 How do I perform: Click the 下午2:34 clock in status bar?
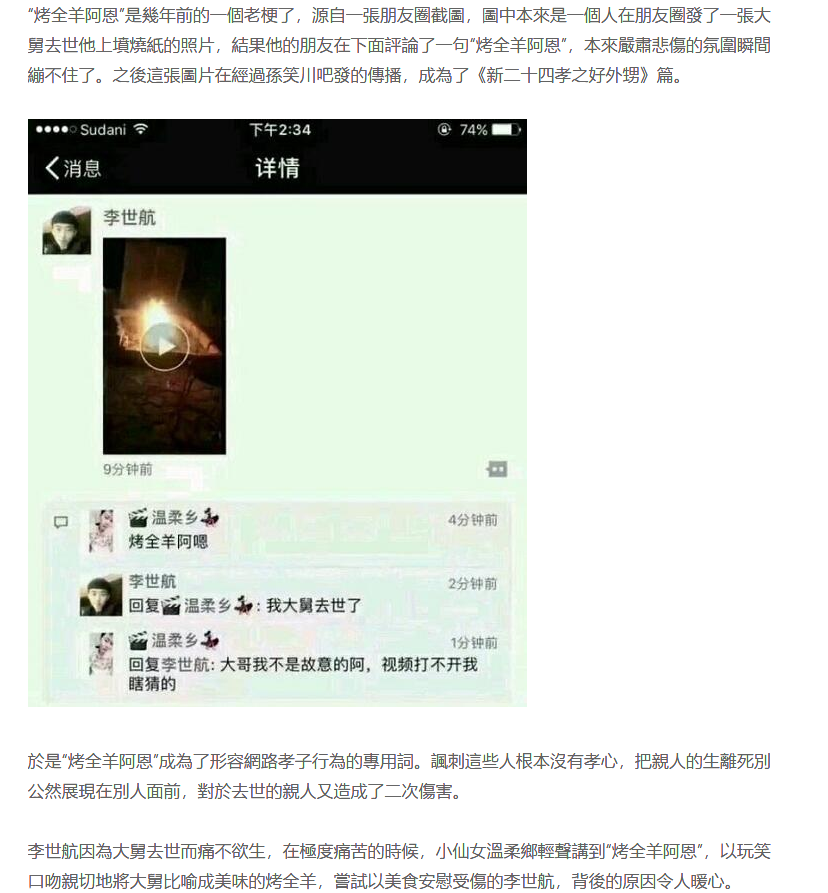tap(280, 130)
